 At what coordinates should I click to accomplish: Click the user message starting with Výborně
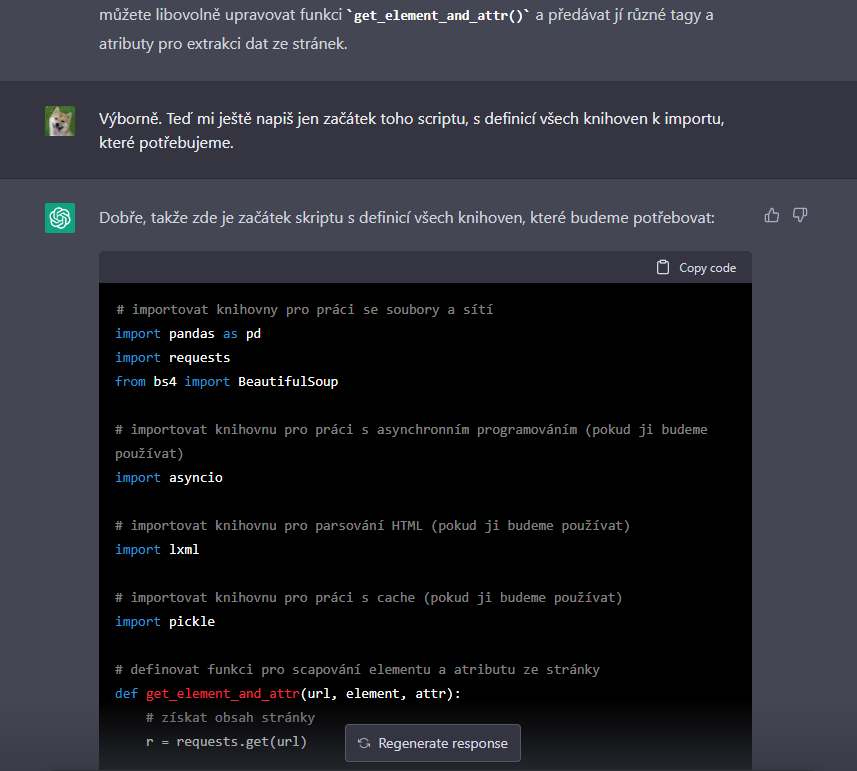click(x=410, y=130)
